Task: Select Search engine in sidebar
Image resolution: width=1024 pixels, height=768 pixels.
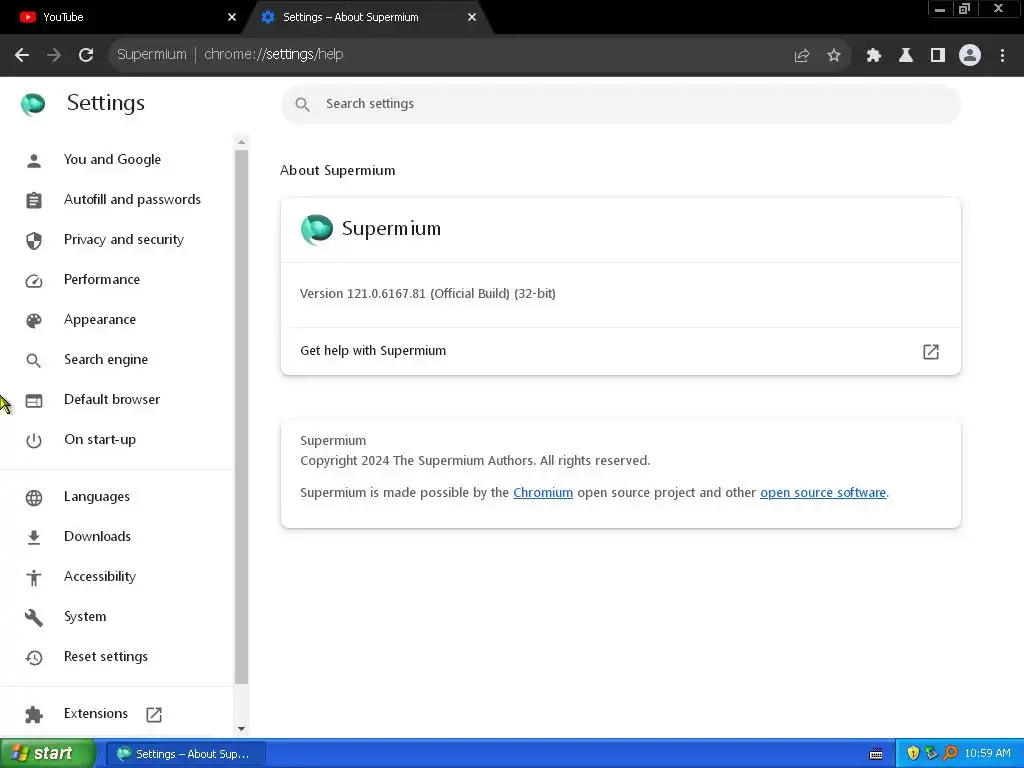Action: point(106,359)
